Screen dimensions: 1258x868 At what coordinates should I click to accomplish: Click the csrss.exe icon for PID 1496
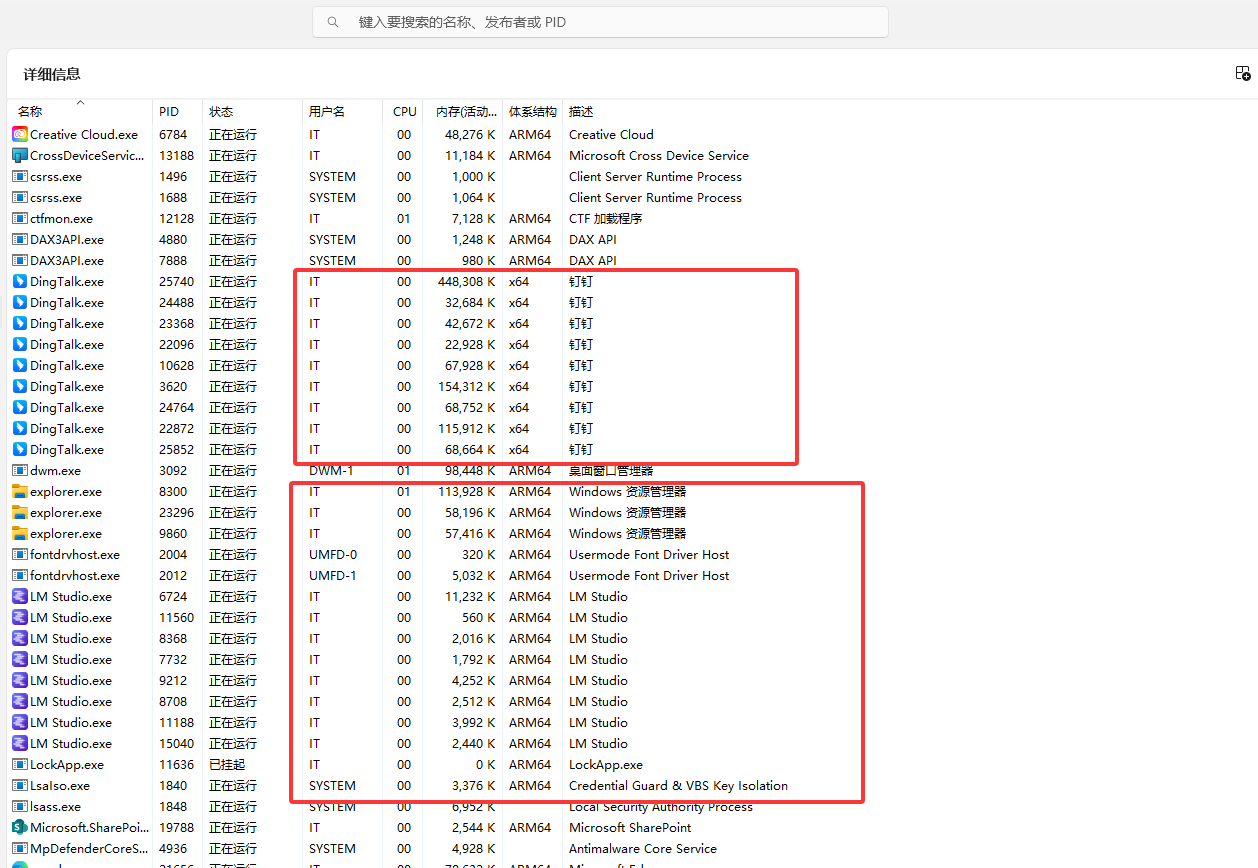(20, 176)
